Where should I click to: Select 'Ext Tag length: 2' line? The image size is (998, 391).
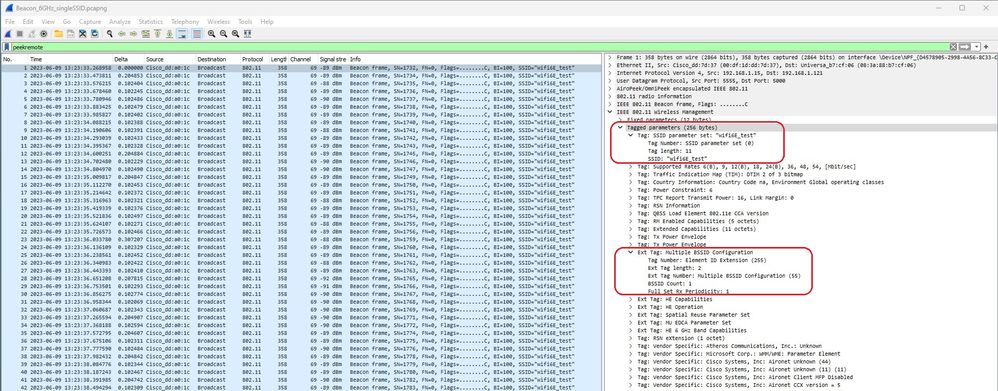(674, 268)
